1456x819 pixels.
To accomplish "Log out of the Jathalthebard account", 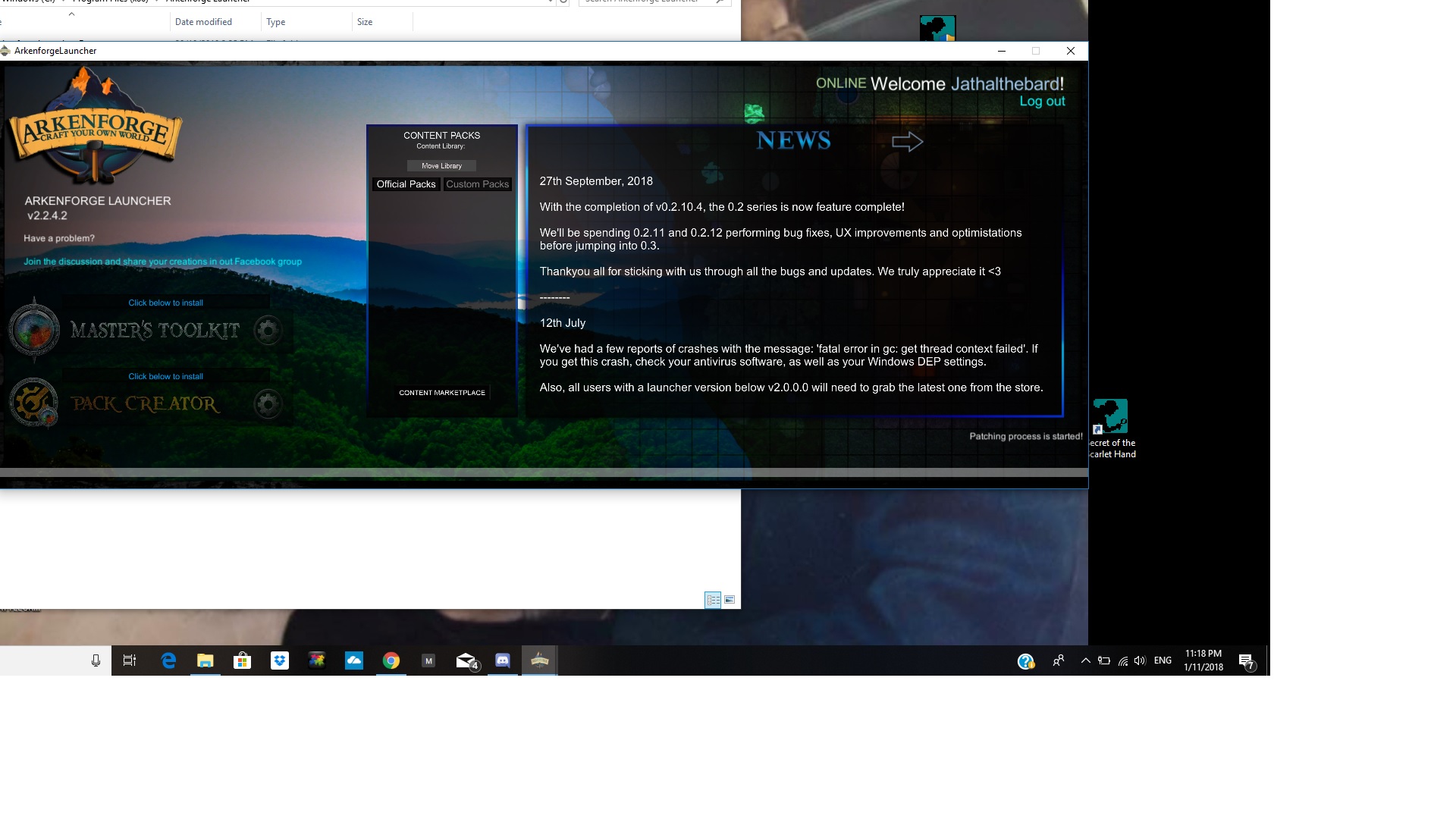I will (x=1042, y=102).
